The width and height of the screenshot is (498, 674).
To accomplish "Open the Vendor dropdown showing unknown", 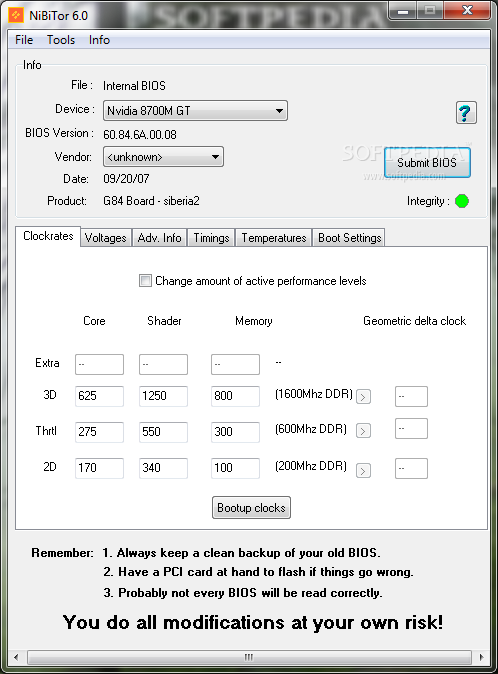I will point(163,157).
